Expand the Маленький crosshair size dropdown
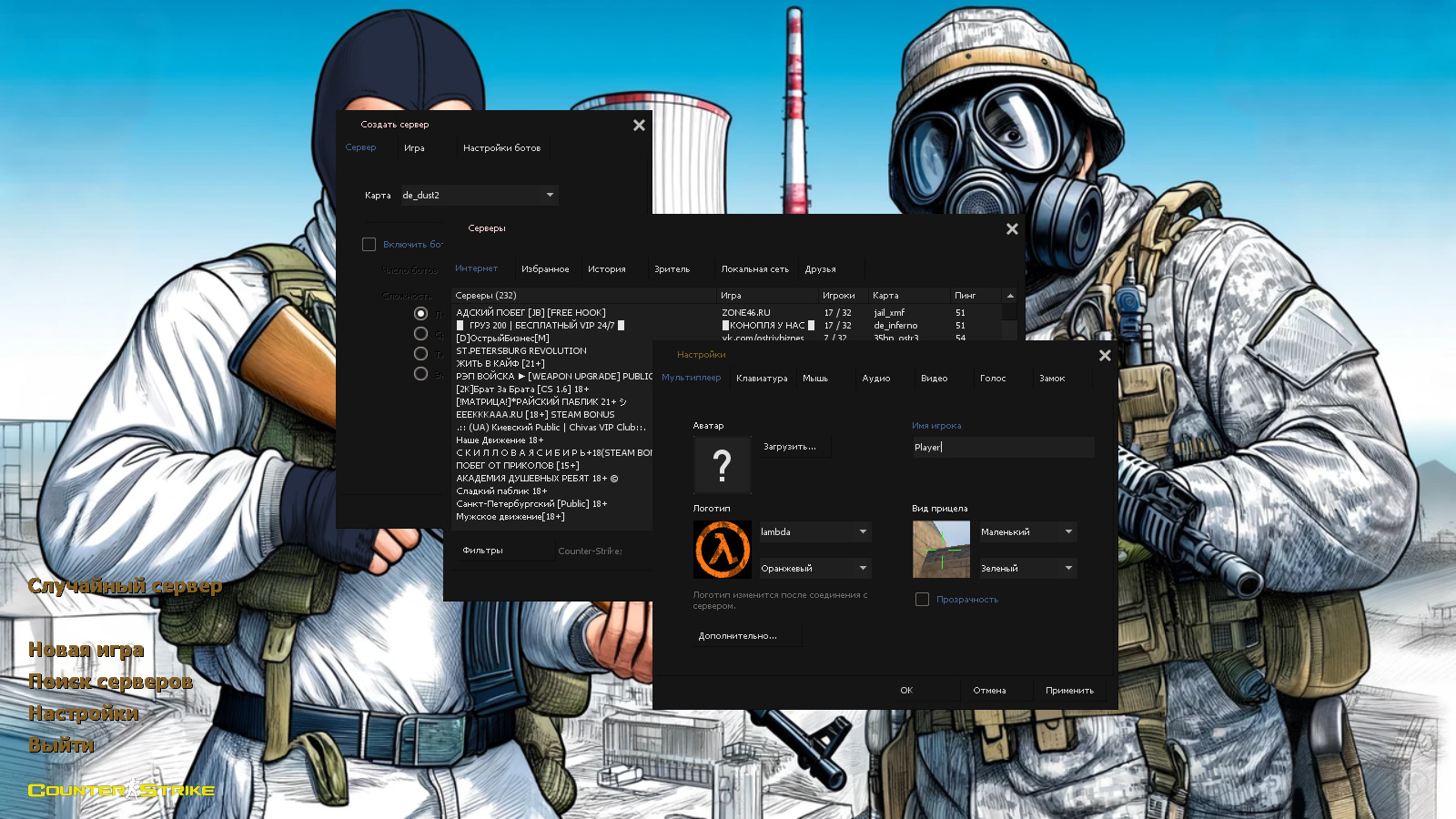 click(x=1027, y=532)
